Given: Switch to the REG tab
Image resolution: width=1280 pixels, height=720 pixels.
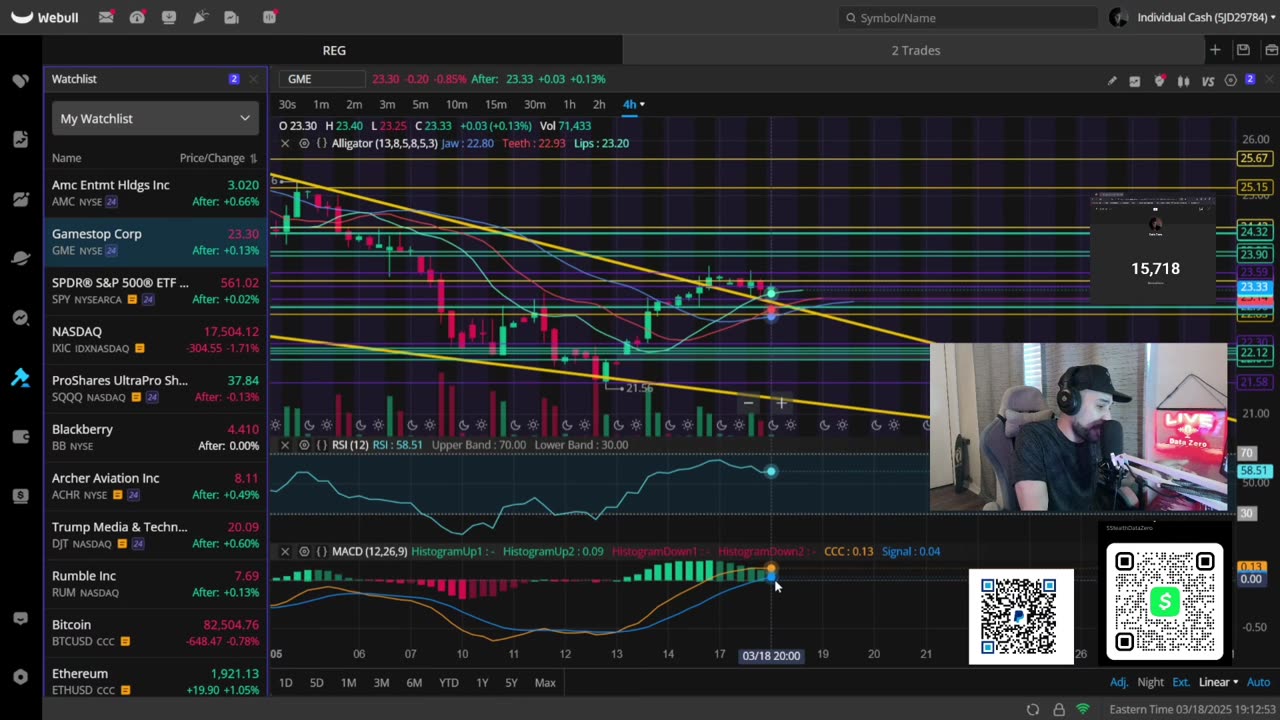Looking at the screenshot, I should point(334,50).
